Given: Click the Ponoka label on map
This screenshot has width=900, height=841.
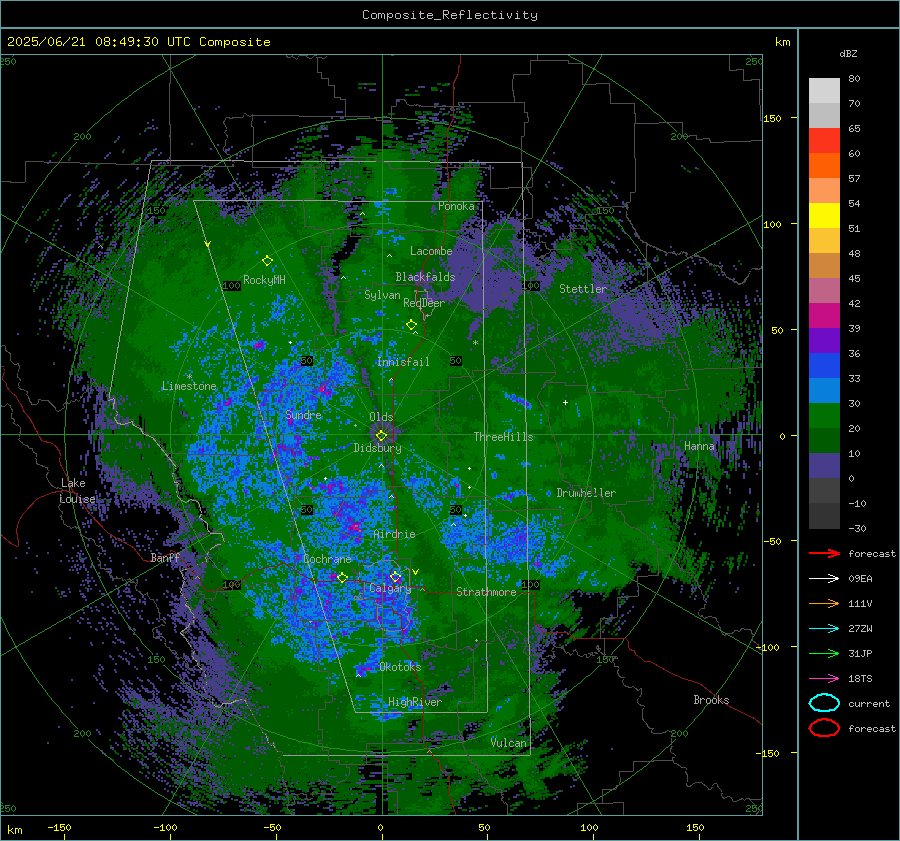Looking at the screenshot, I should click(x=456, y=206).
